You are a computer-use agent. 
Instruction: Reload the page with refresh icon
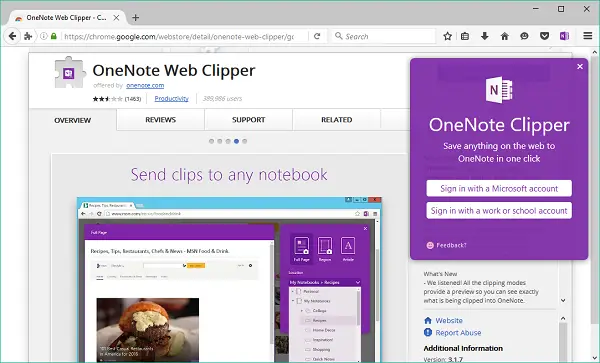(x=317, y=36)
